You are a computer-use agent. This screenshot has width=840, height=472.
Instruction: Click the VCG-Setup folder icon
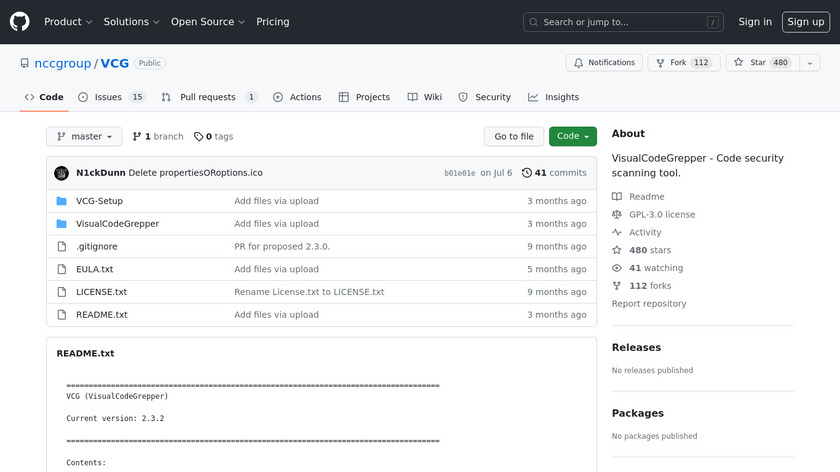(x=61, y=201)
